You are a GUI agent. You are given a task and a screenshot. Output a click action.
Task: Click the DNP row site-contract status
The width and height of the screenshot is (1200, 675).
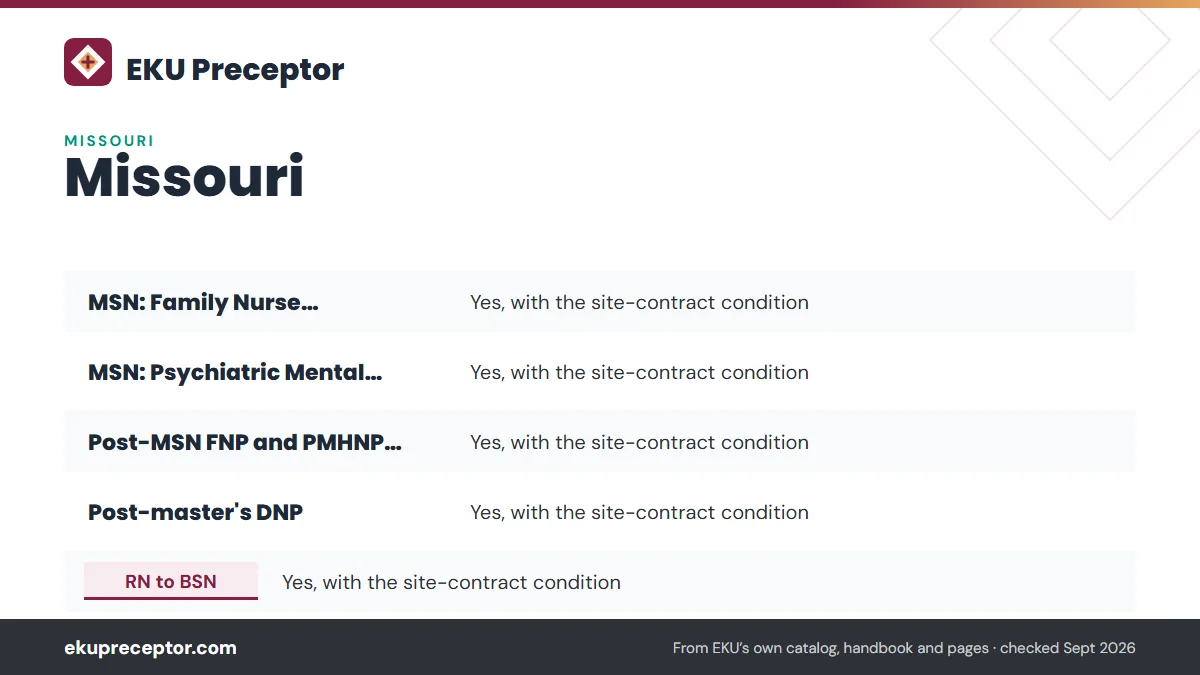[x=639, y=512]
